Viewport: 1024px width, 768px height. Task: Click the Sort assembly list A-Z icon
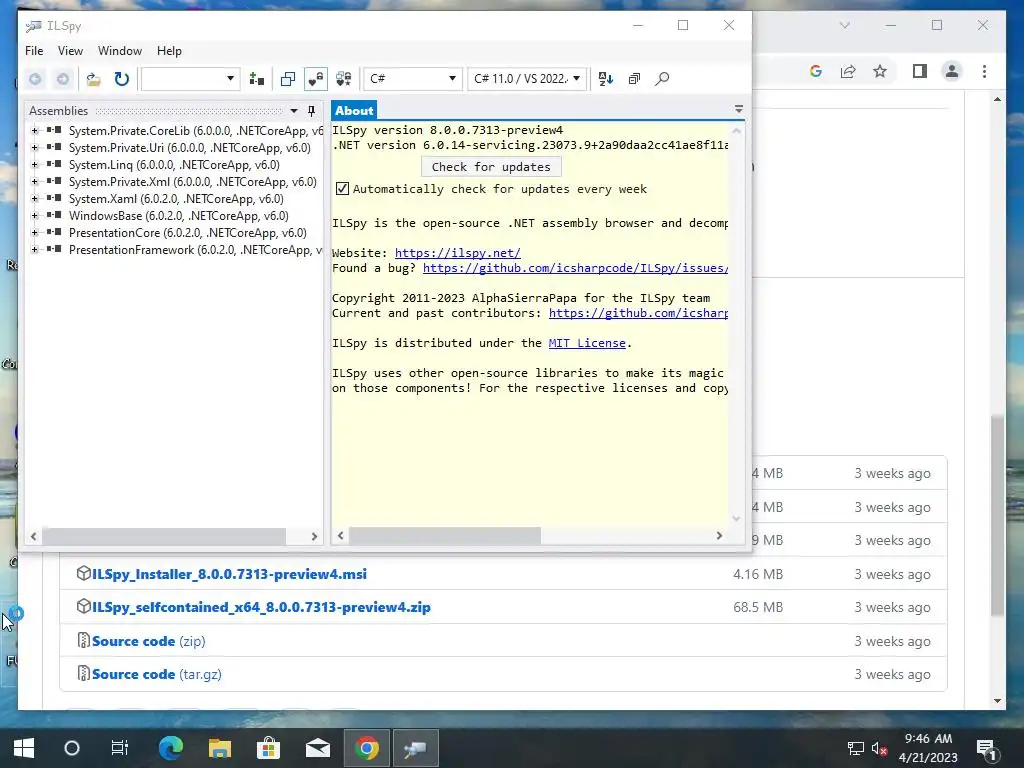coord(605,79)
